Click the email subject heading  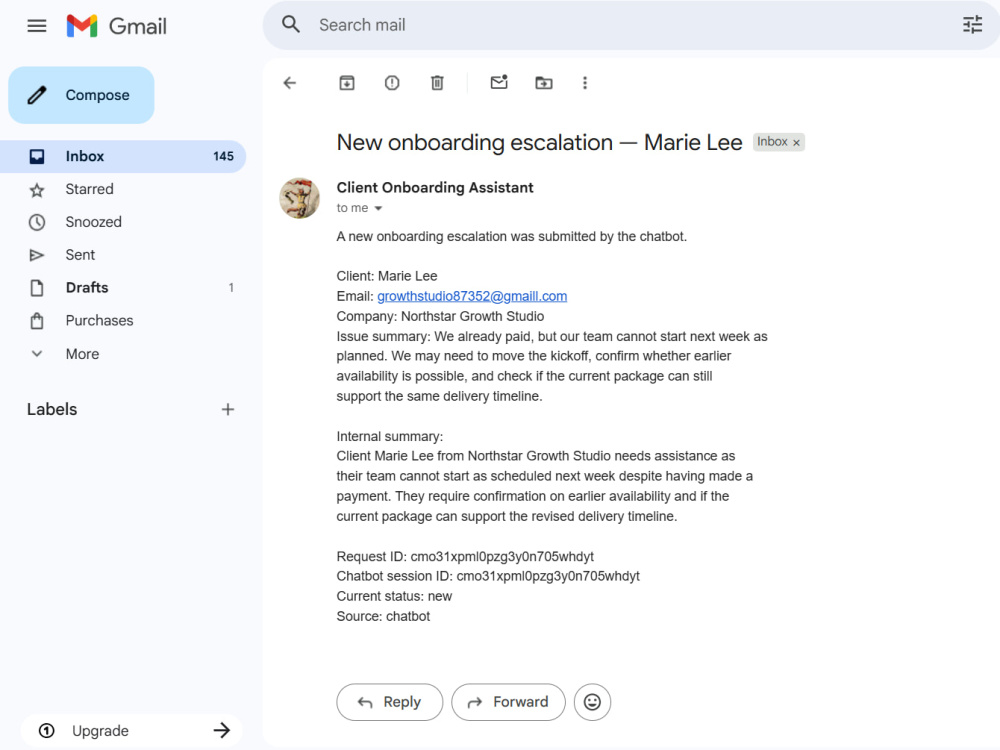[x=539, y=142]
